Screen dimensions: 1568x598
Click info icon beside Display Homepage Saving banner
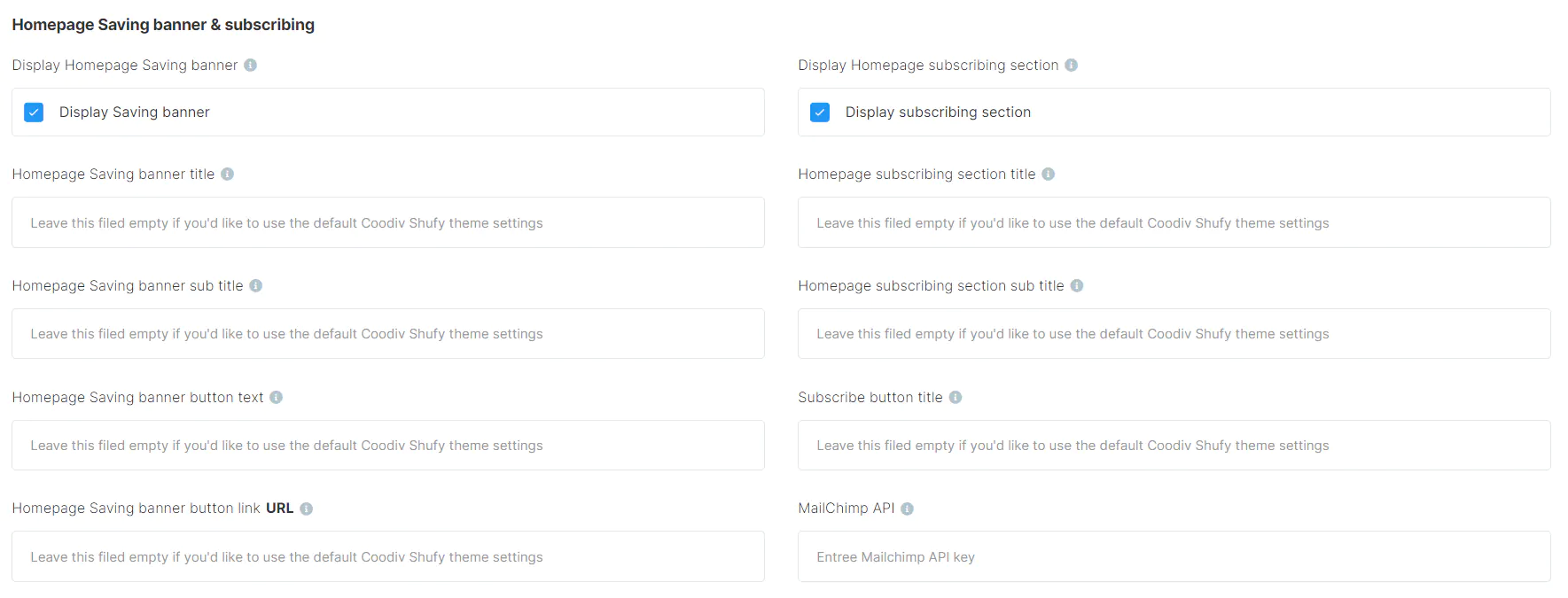point(251,65)
